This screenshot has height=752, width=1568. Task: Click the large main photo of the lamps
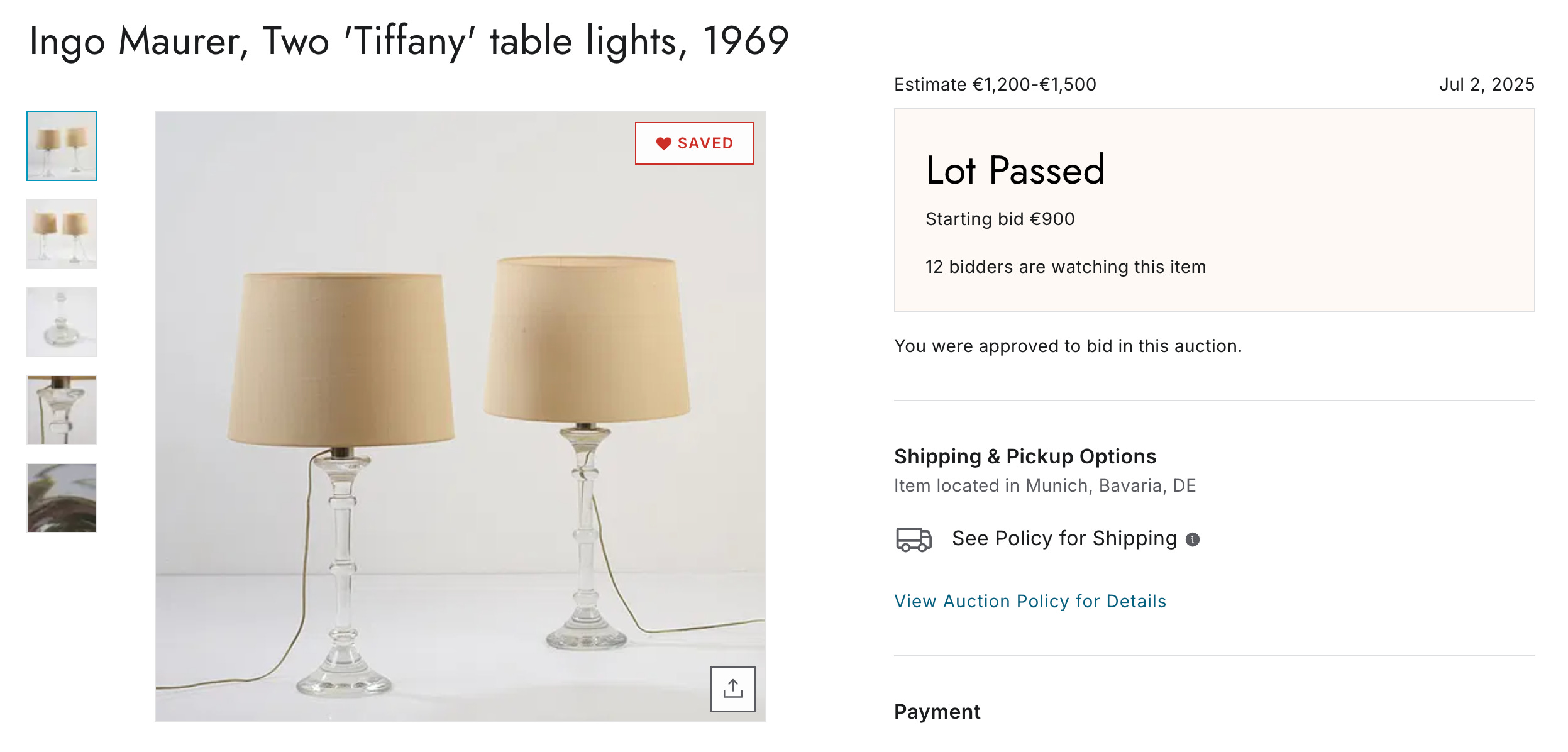[x=460, y=416]
